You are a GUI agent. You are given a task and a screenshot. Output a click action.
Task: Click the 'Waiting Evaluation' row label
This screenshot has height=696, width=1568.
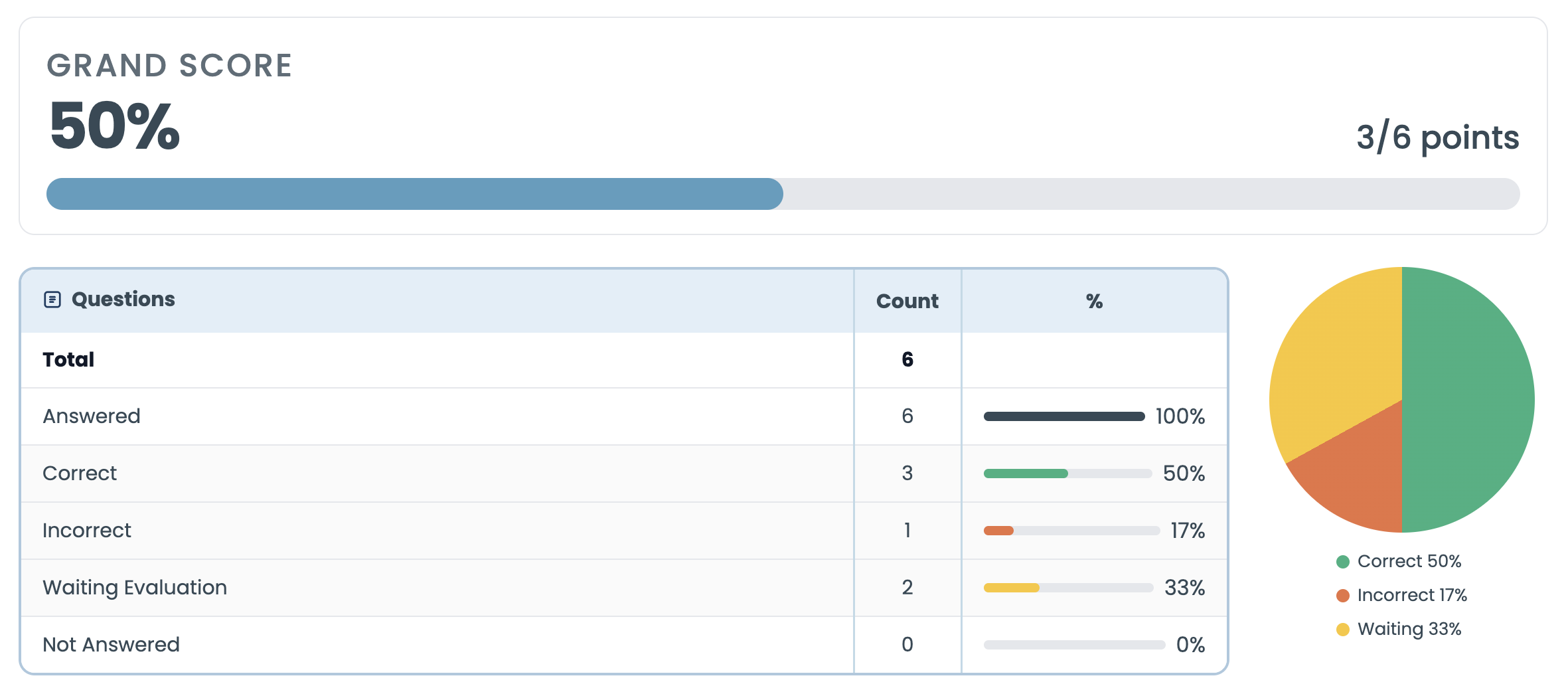[135, 588]
